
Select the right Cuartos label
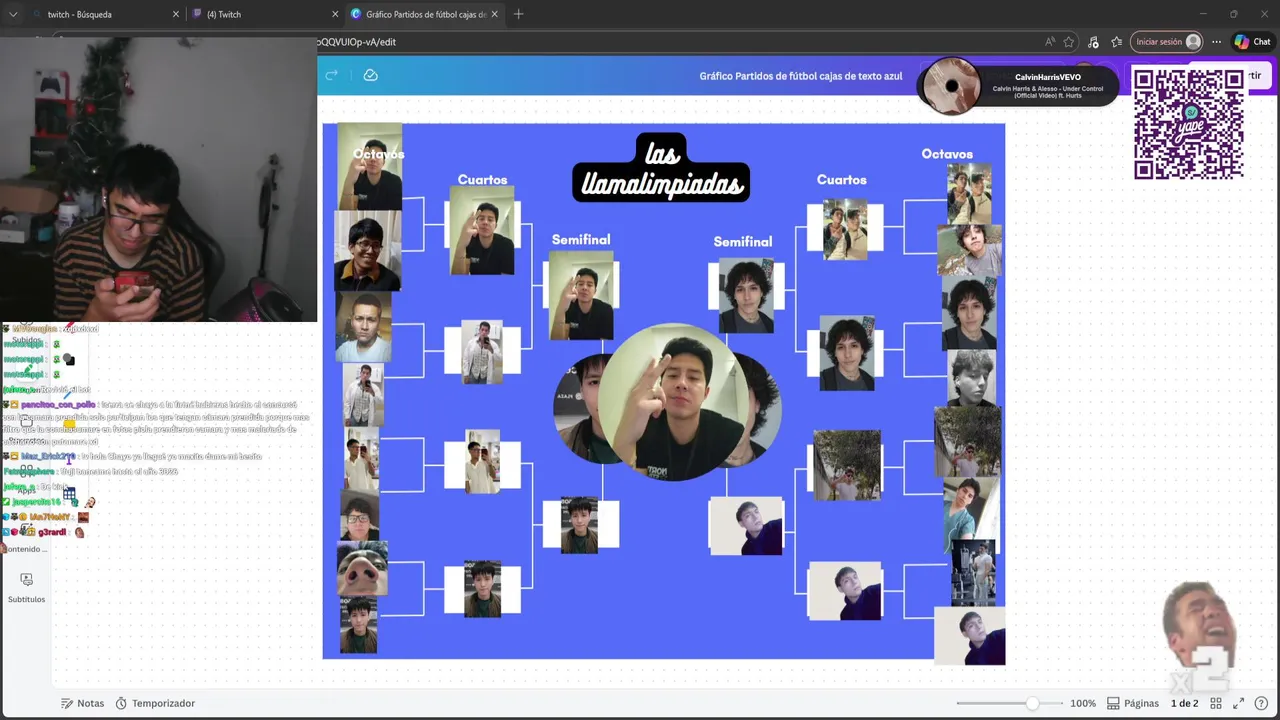pyautogui.click(x=842, y=180)
